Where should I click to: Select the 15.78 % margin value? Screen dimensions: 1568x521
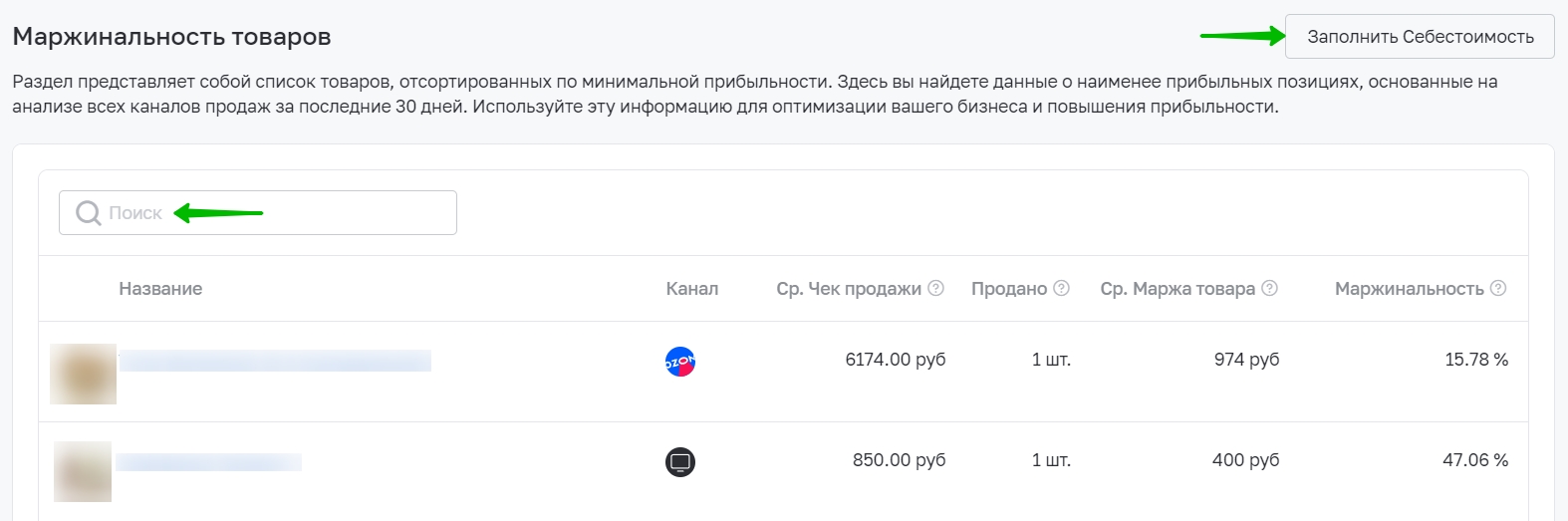pyautogui.click(x=1475, y=360)
